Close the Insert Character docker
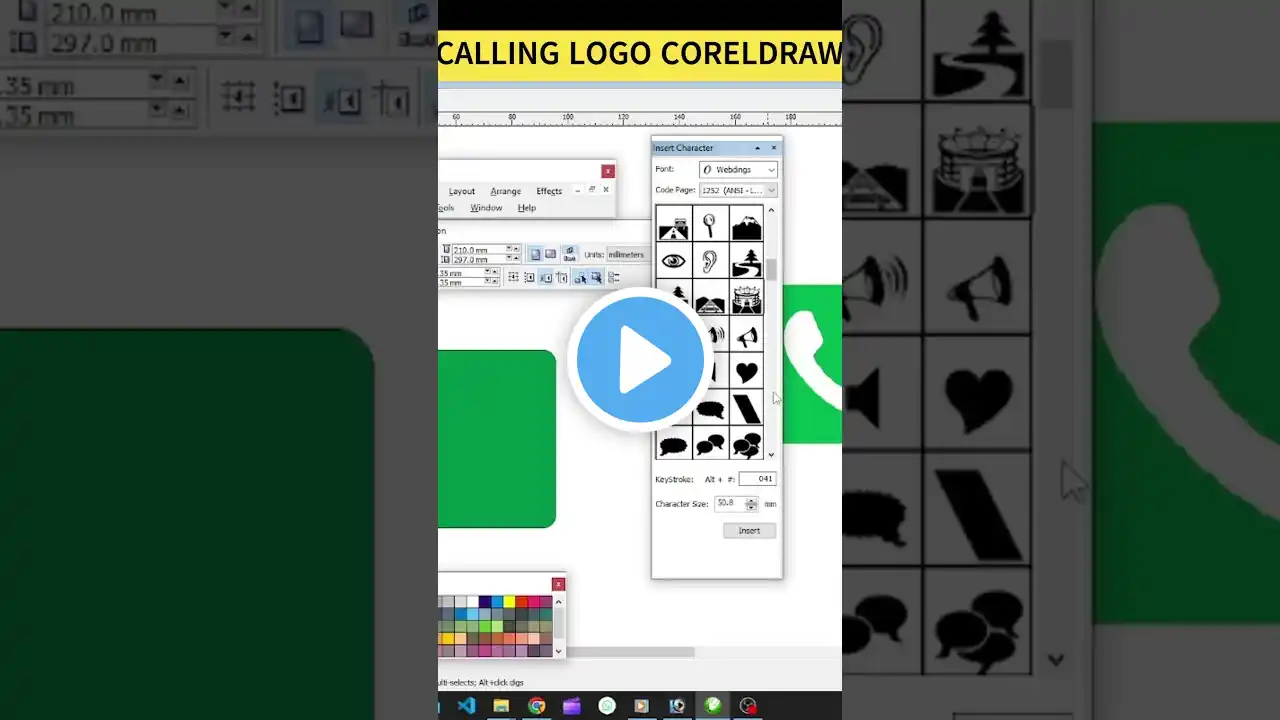The height and width of the screenshot is (720, 1280). tap(773, 148)
